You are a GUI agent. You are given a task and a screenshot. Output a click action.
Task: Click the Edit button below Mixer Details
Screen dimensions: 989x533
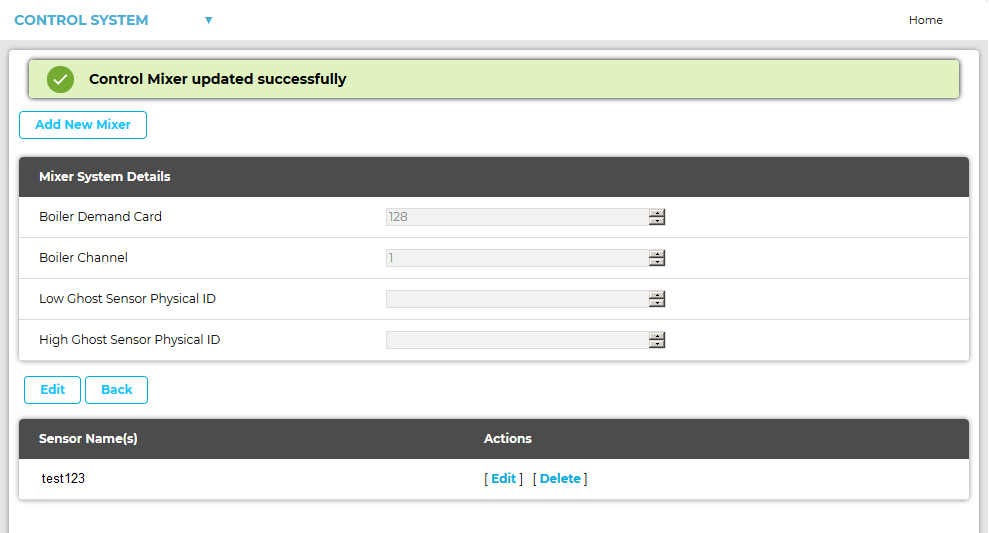tap(52, 390)
